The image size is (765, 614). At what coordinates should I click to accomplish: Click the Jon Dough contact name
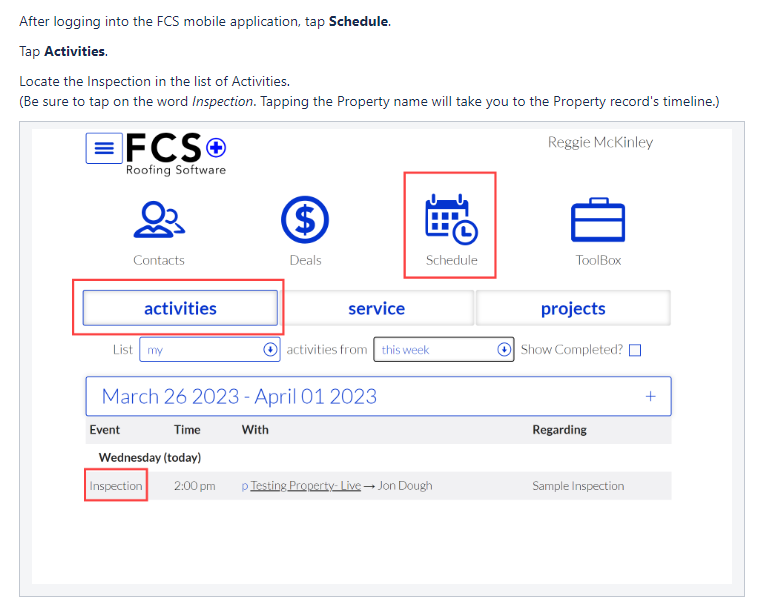405,486
